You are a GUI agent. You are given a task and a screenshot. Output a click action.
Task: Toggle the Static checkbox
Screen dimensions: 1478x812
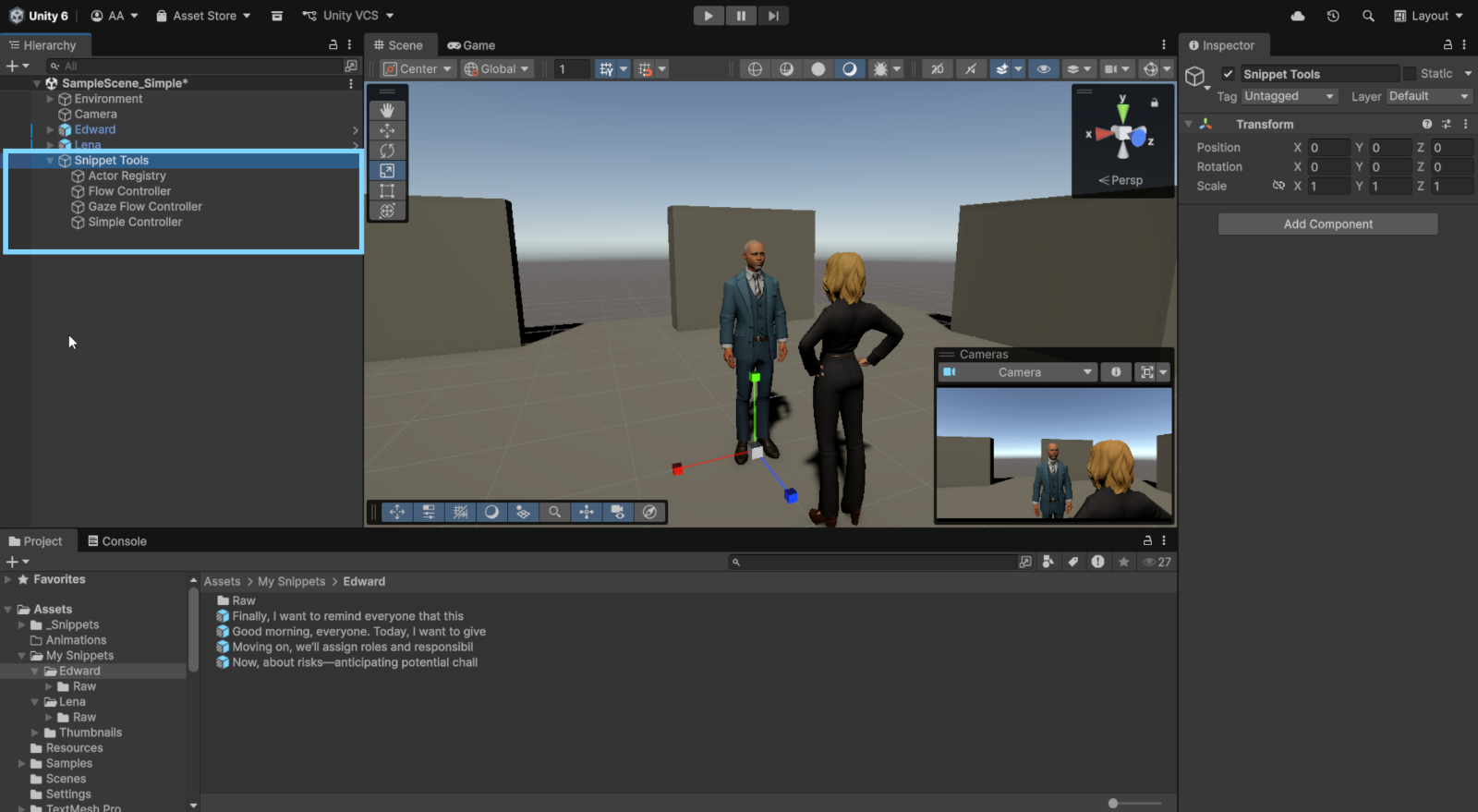1410,74
